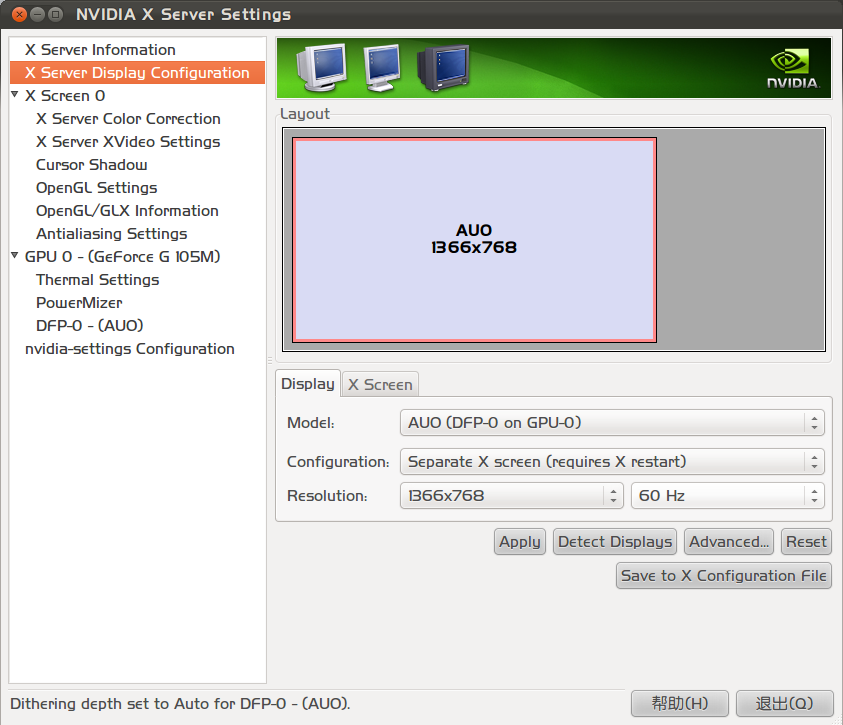Screen dimensions: 843x725
Task: Click the pane divider grip handle
Action: (270, 361)
